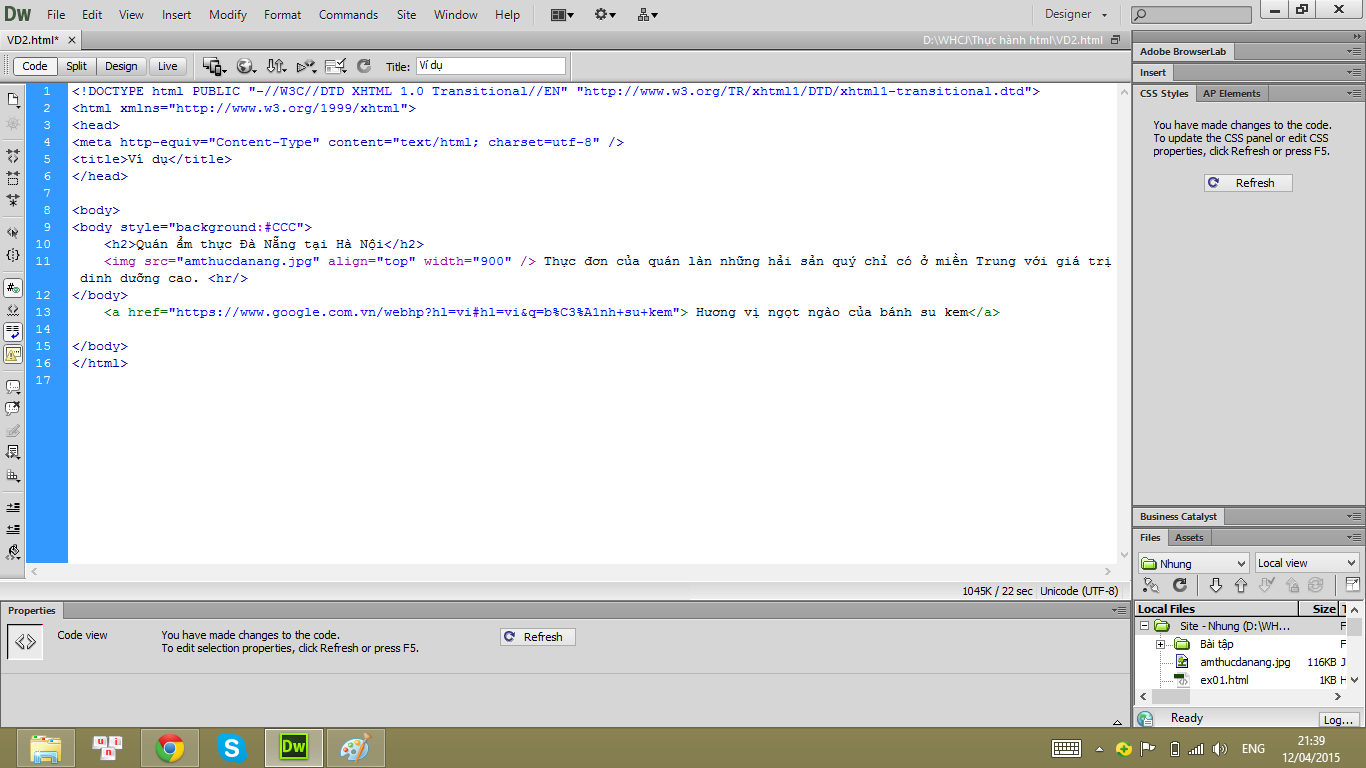Toggle Word Wrap in coding toolbar
The height and width of the screenshot is (768, 1366).
tap(13, 332)
